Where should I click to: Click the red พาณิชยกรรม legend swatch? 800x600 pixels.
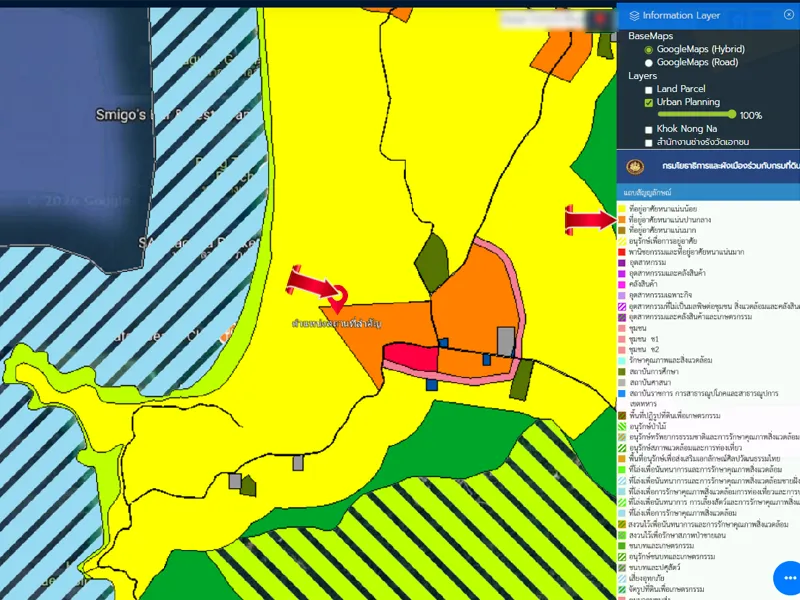(x=622, y=252)
